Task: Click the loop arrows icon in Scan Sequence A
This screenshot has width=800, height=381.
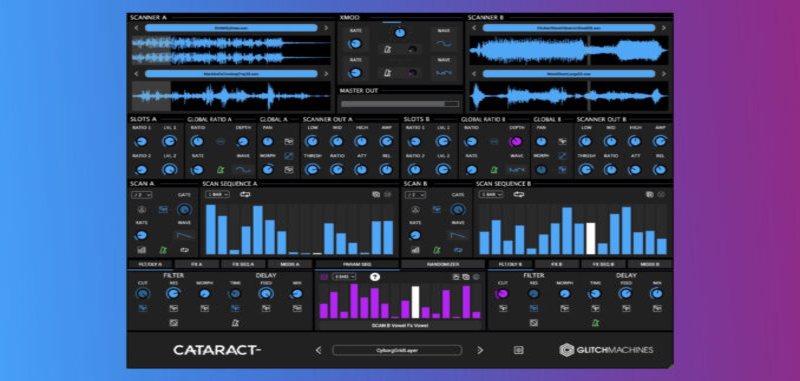Action: pos(245,194)
